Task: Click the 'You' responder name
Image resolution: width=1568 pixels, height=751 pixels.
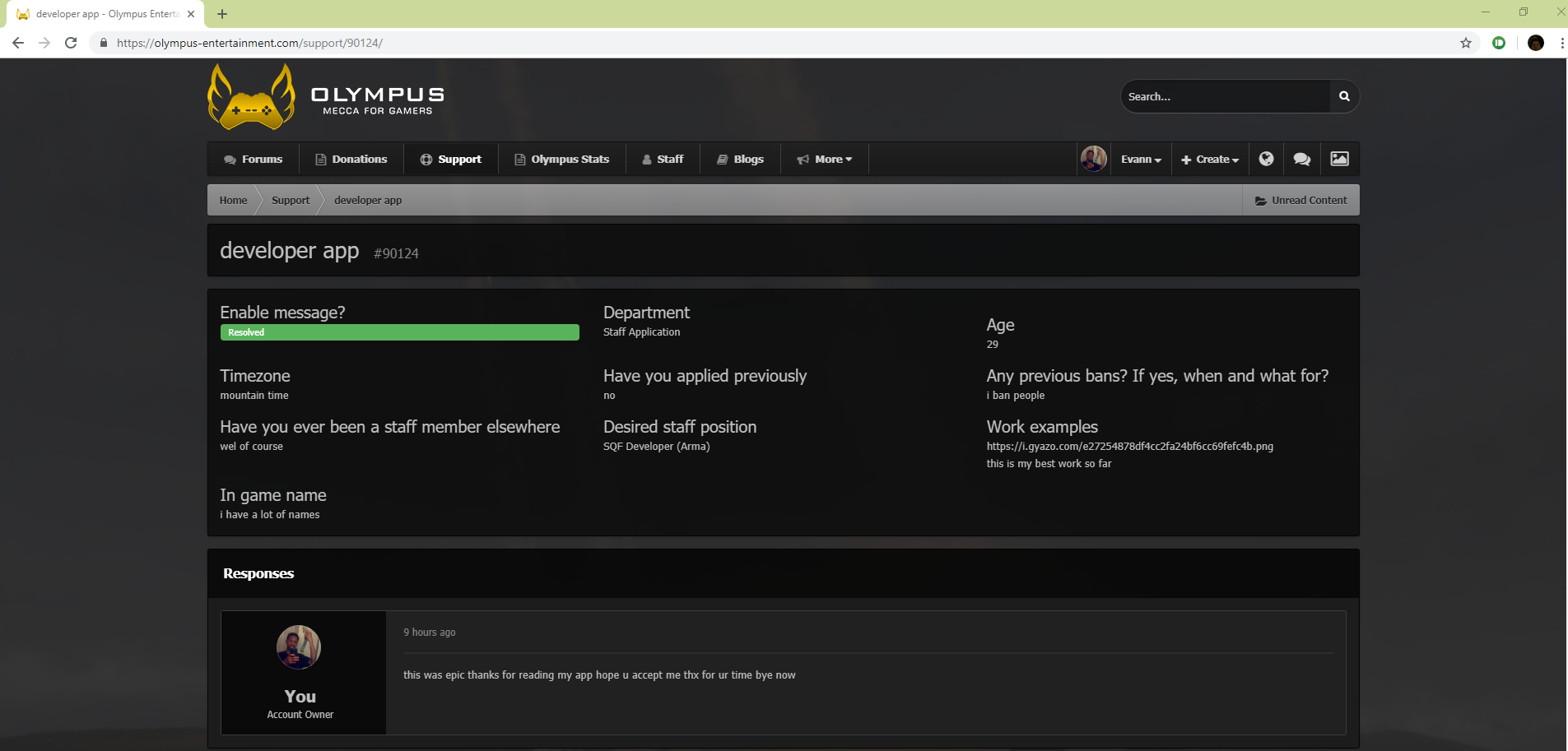Action: (x=300, y=697)
